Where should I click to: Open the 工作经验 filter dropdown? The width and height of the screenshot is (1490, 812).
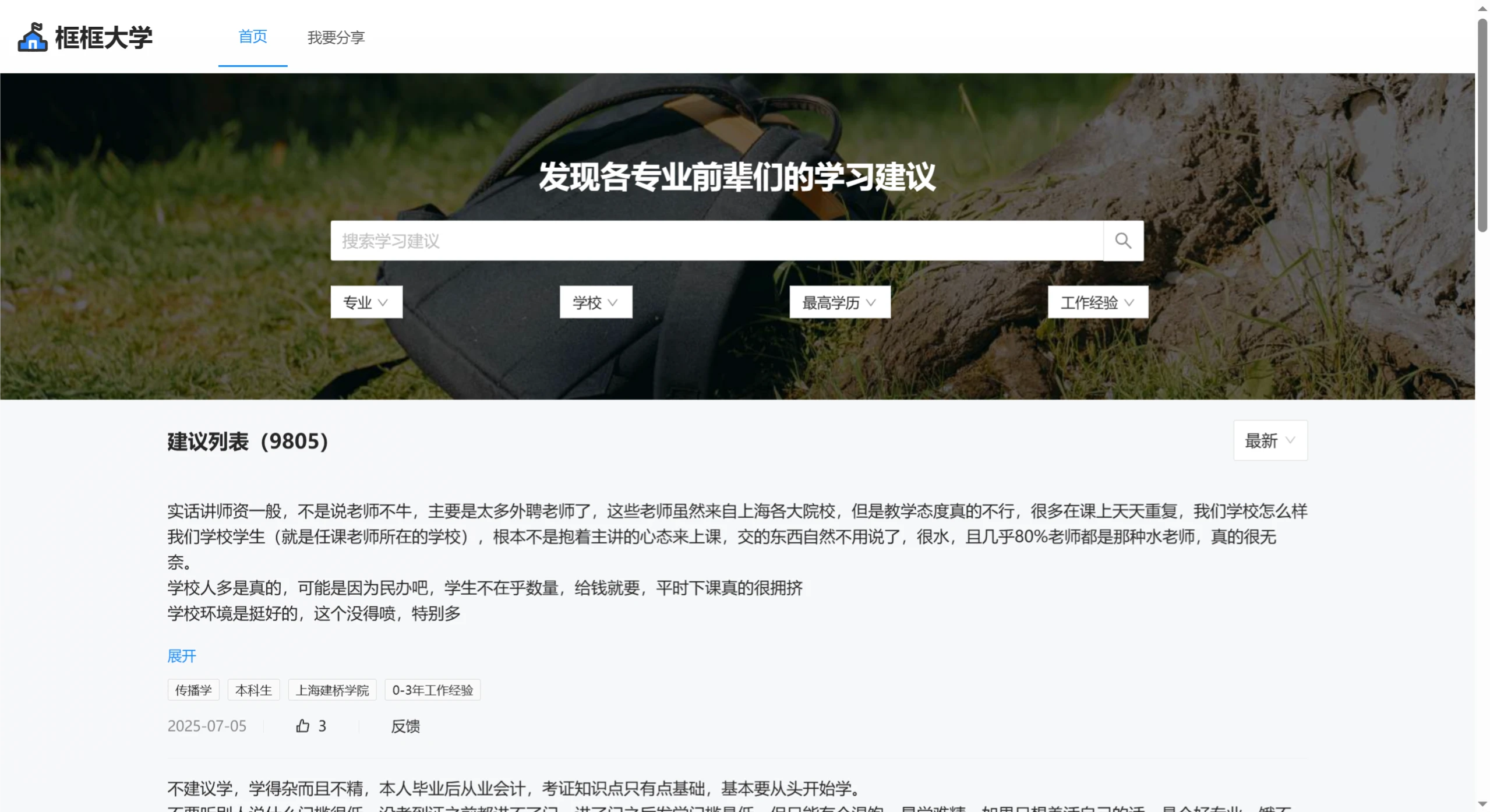(x=1097, y=302)
